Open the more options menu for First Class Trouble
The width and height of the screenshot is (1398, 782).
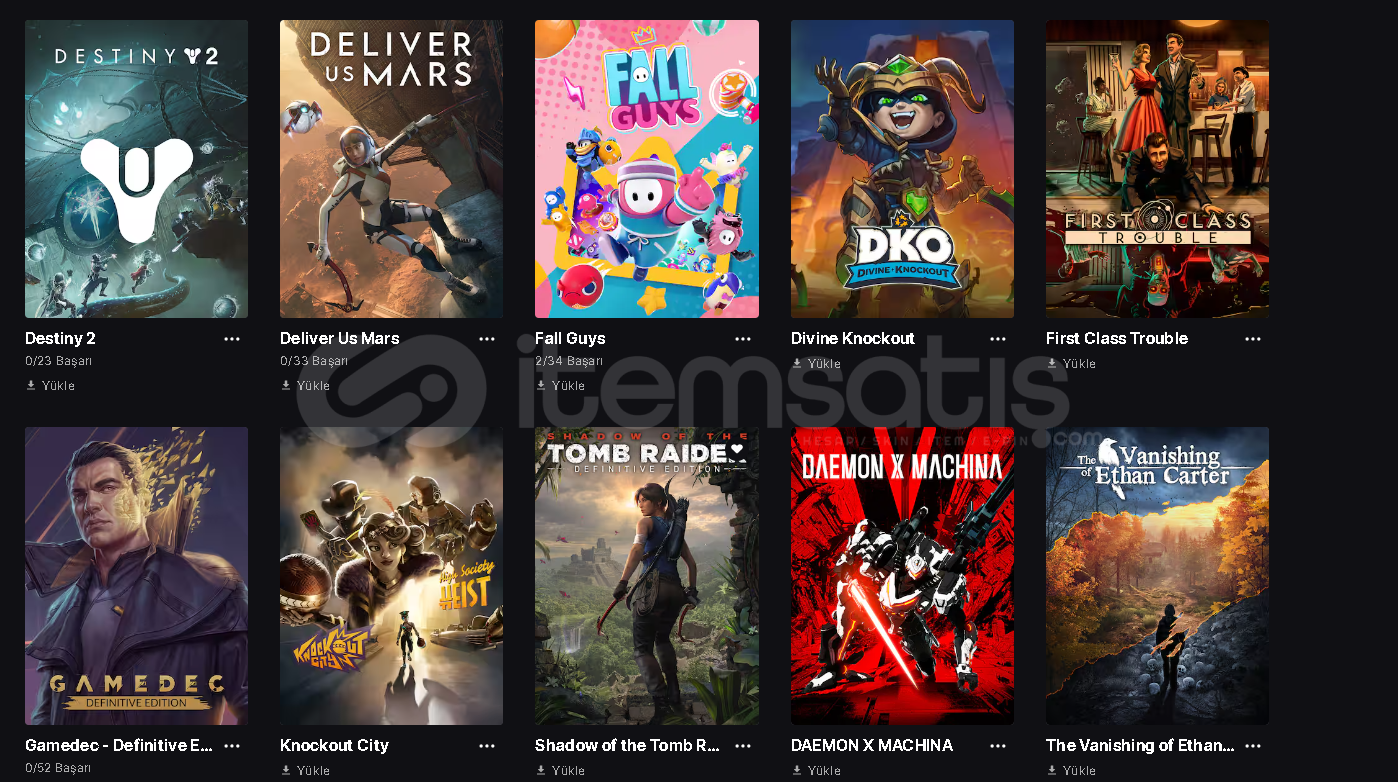(x=1253, y=339)
